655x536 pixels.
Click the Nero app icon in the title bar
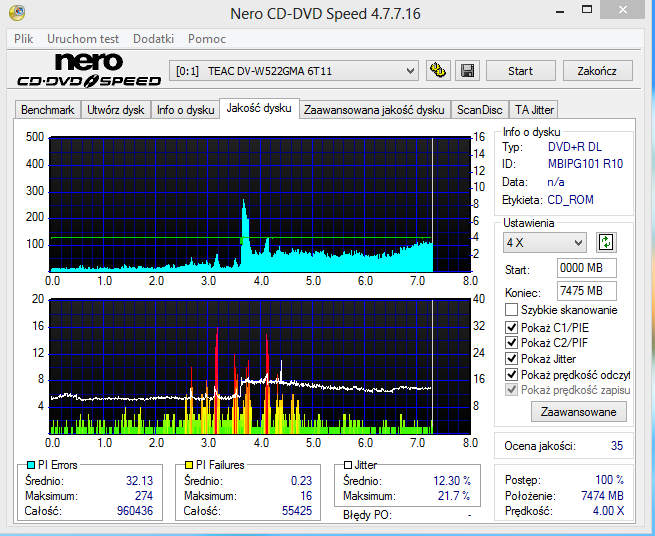click(17, 13)
